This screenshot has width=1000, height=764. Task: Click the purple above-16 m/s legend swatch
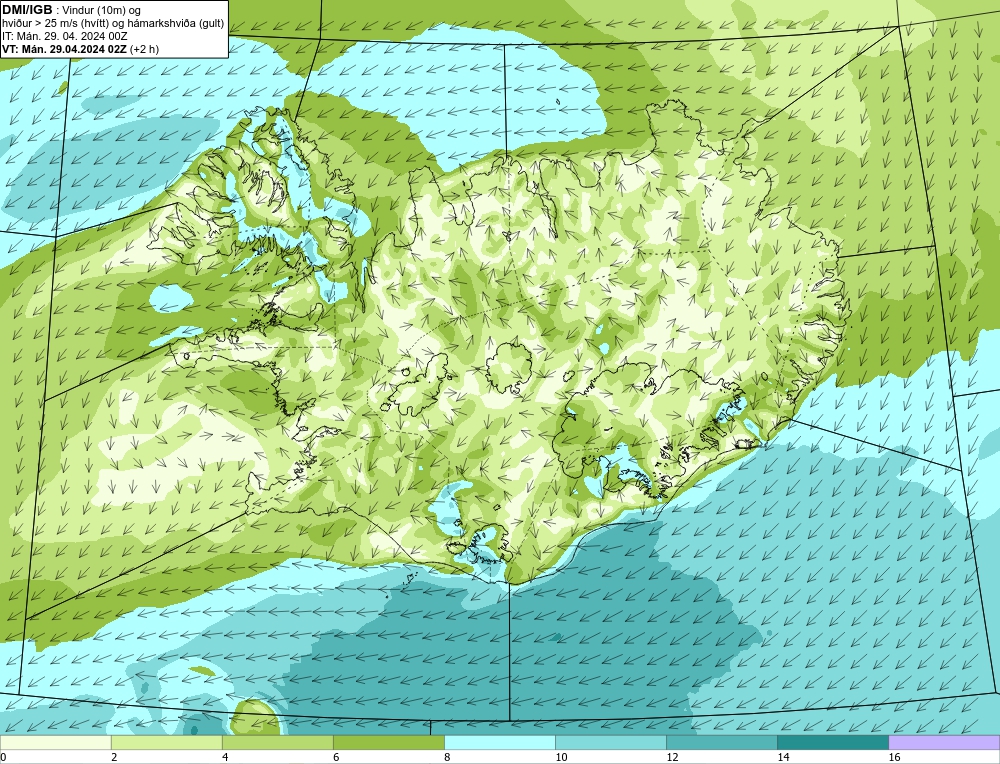pyautogui.click(x=944, y=742)
